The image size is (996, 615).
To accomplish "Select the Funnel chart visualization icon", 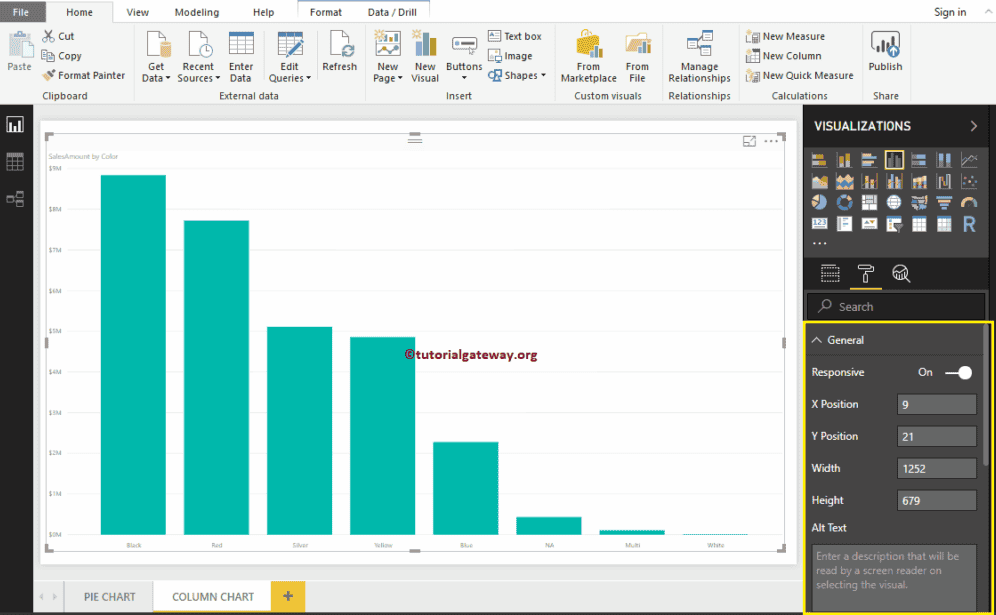I will click(945, 202).
